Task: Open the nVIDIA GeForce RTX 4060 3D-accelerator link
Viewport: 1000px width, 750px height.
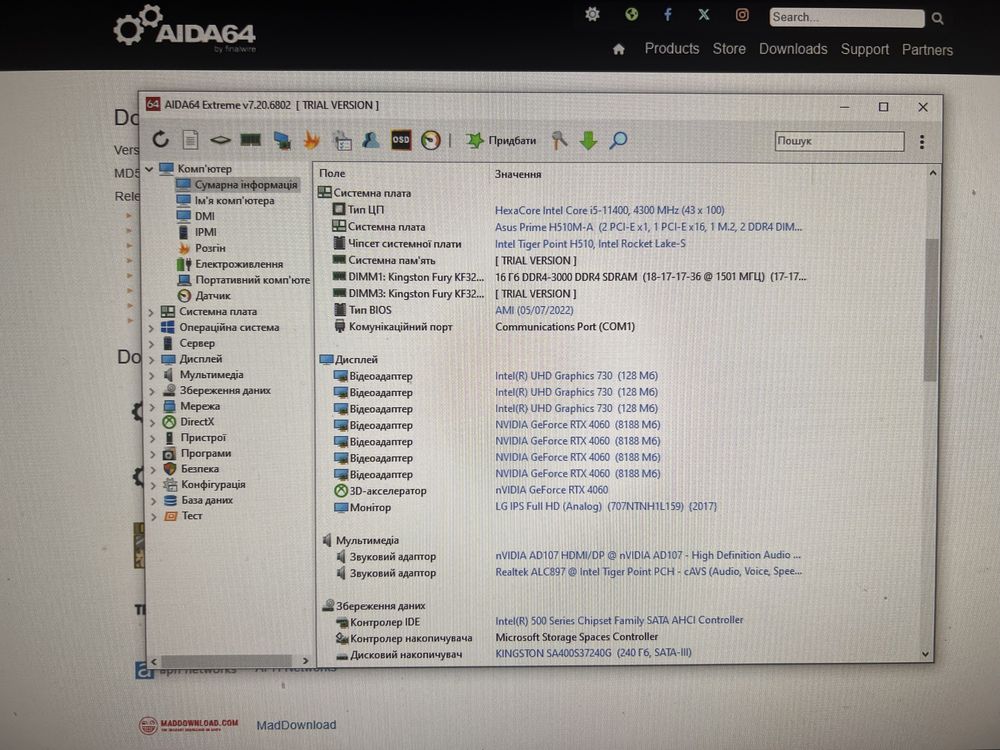Action: (x=552, y=490)
